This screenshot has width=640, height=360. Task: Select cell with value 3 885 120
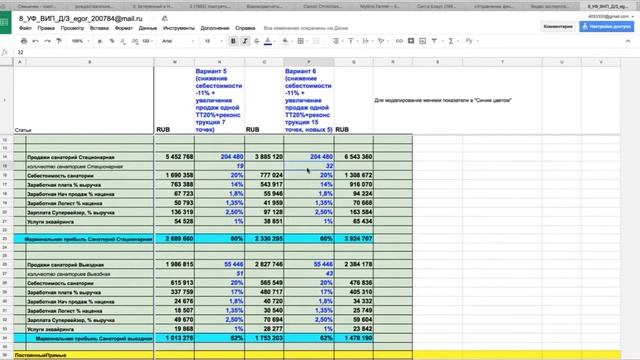[264, 157]
